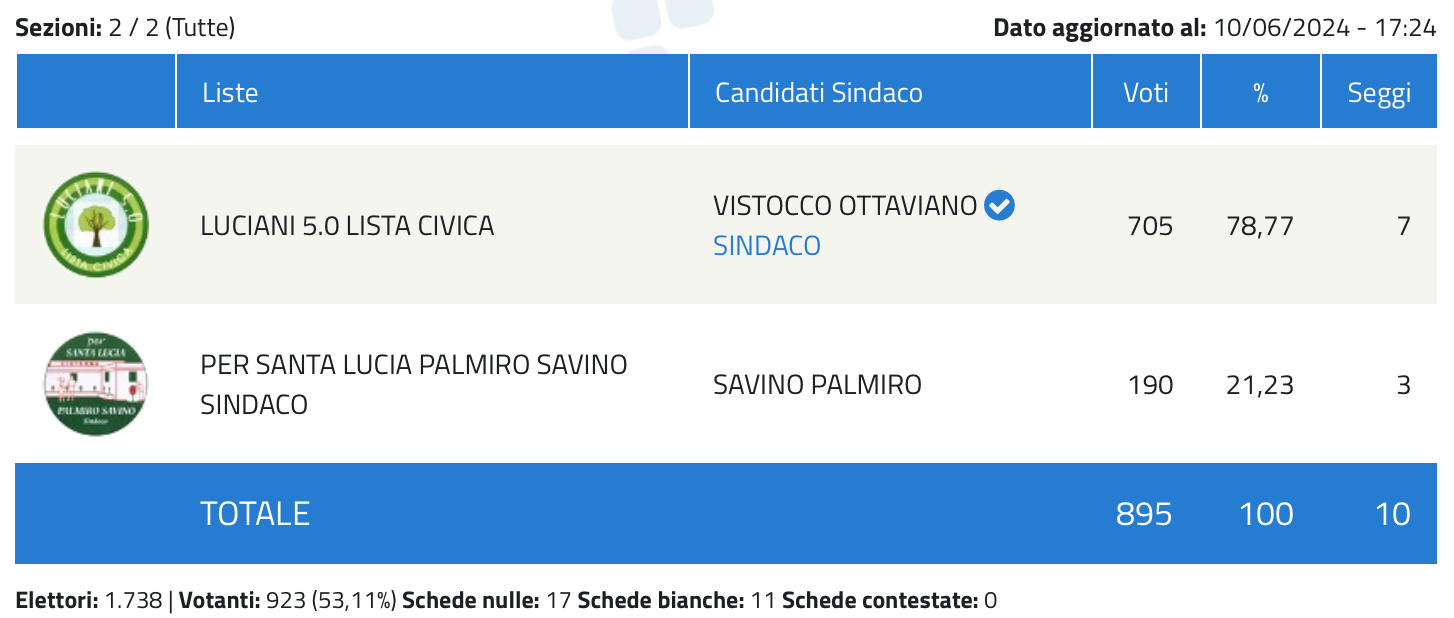Screen dimensions: 1454x618
Task: Click the TOTALE row label
Action: (255, 514)
